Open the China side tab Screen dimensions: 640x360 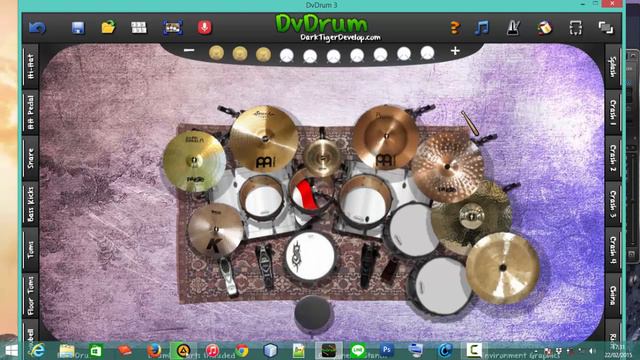[612, 295]
